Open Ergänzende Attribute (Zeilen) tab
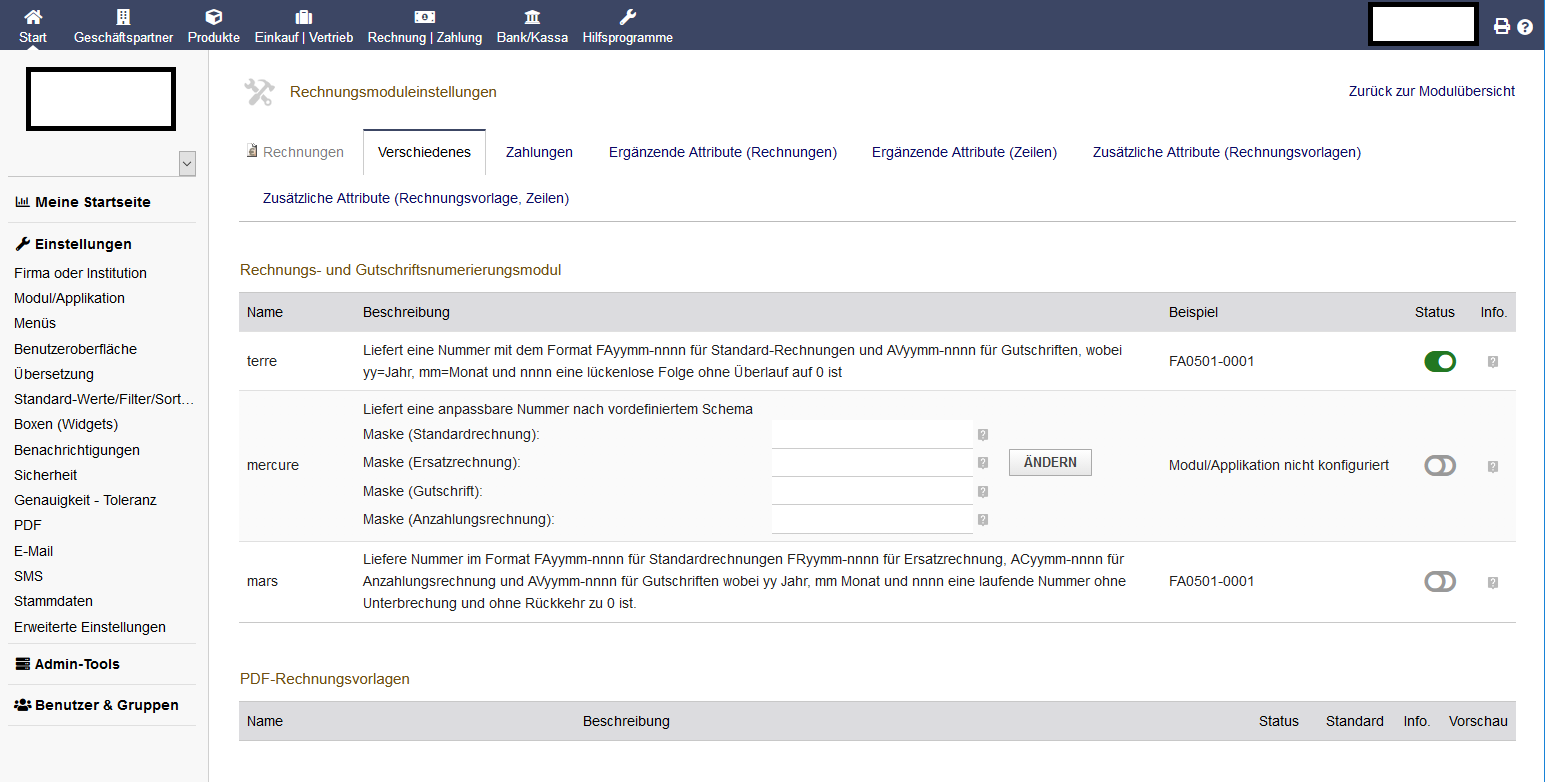The image size is (1545, 782). point(964,152)
